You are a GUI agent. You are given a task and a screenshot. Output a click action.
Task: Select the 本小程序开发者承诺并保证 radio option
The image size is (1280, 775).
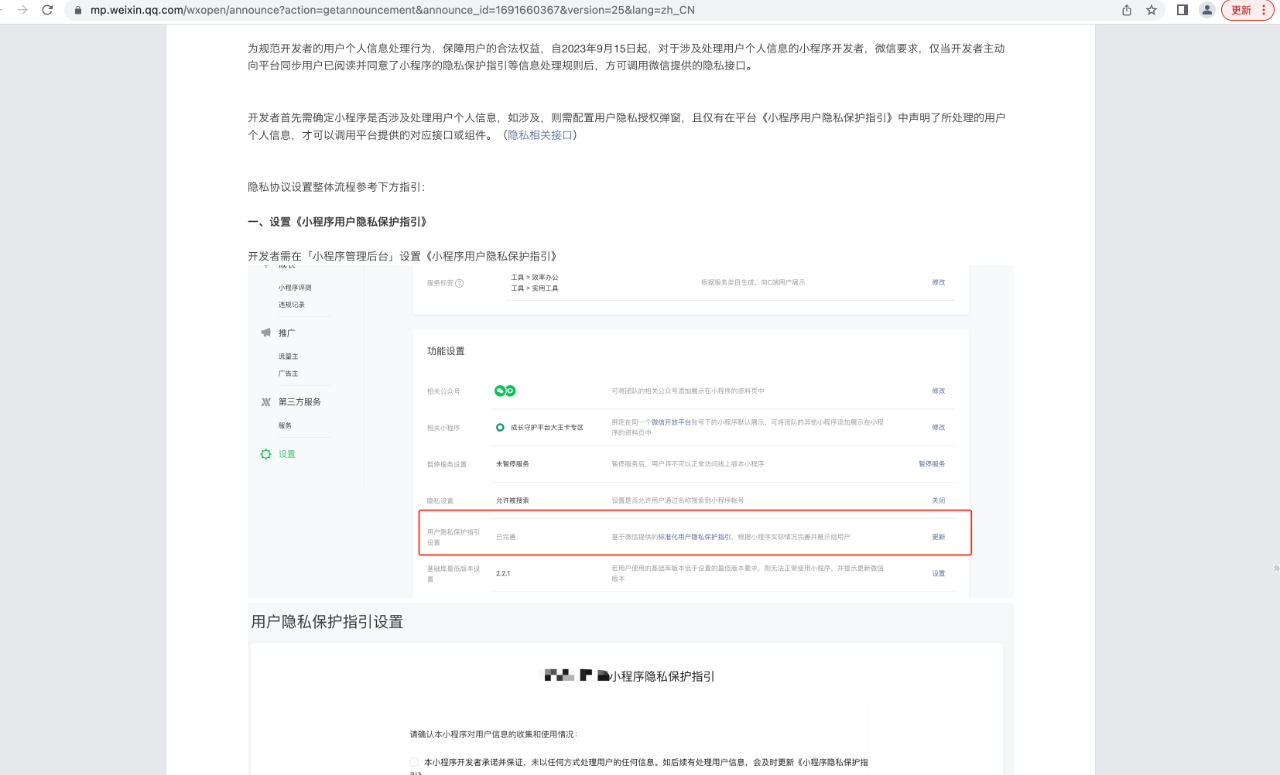pos(414,762)
